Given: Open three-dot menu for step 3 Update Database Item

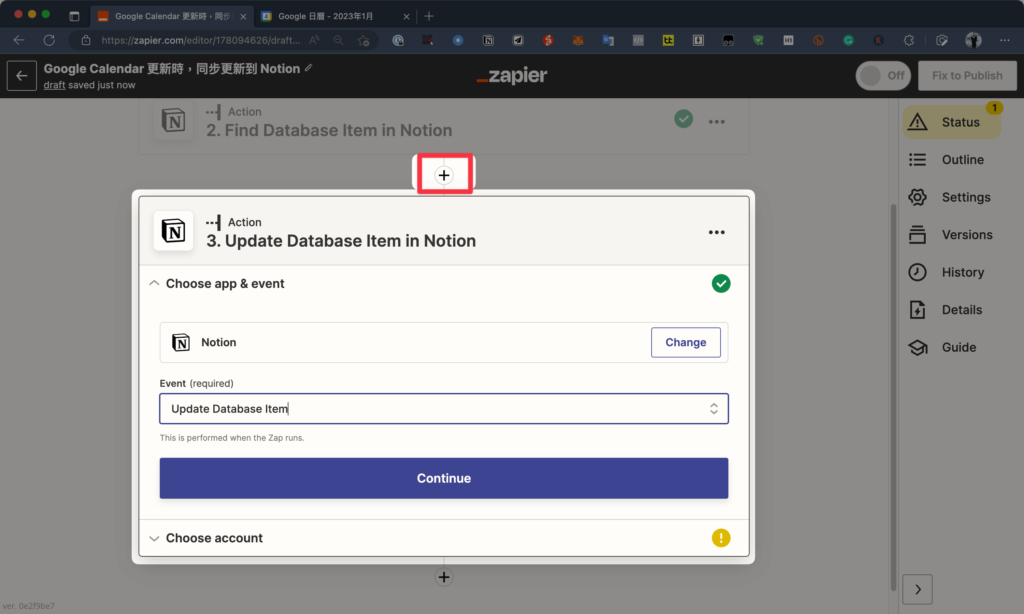Looking at the screenshot, I should (716, 233).
